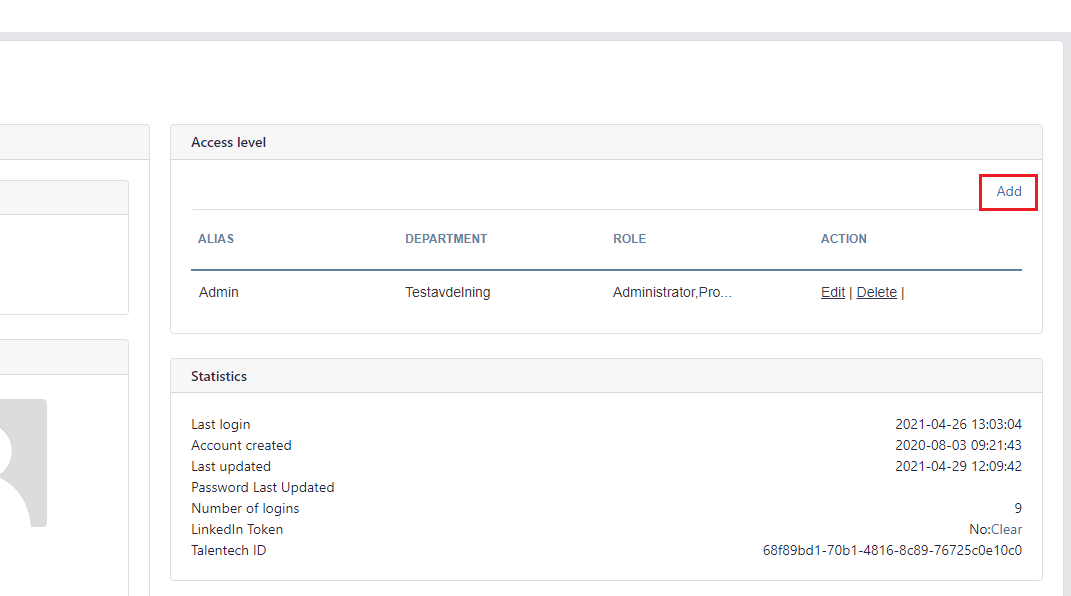The width and height of the screenshot is (1071, 596).
Task: Sort by the ALIAS column header
Action: pos(216,239)
